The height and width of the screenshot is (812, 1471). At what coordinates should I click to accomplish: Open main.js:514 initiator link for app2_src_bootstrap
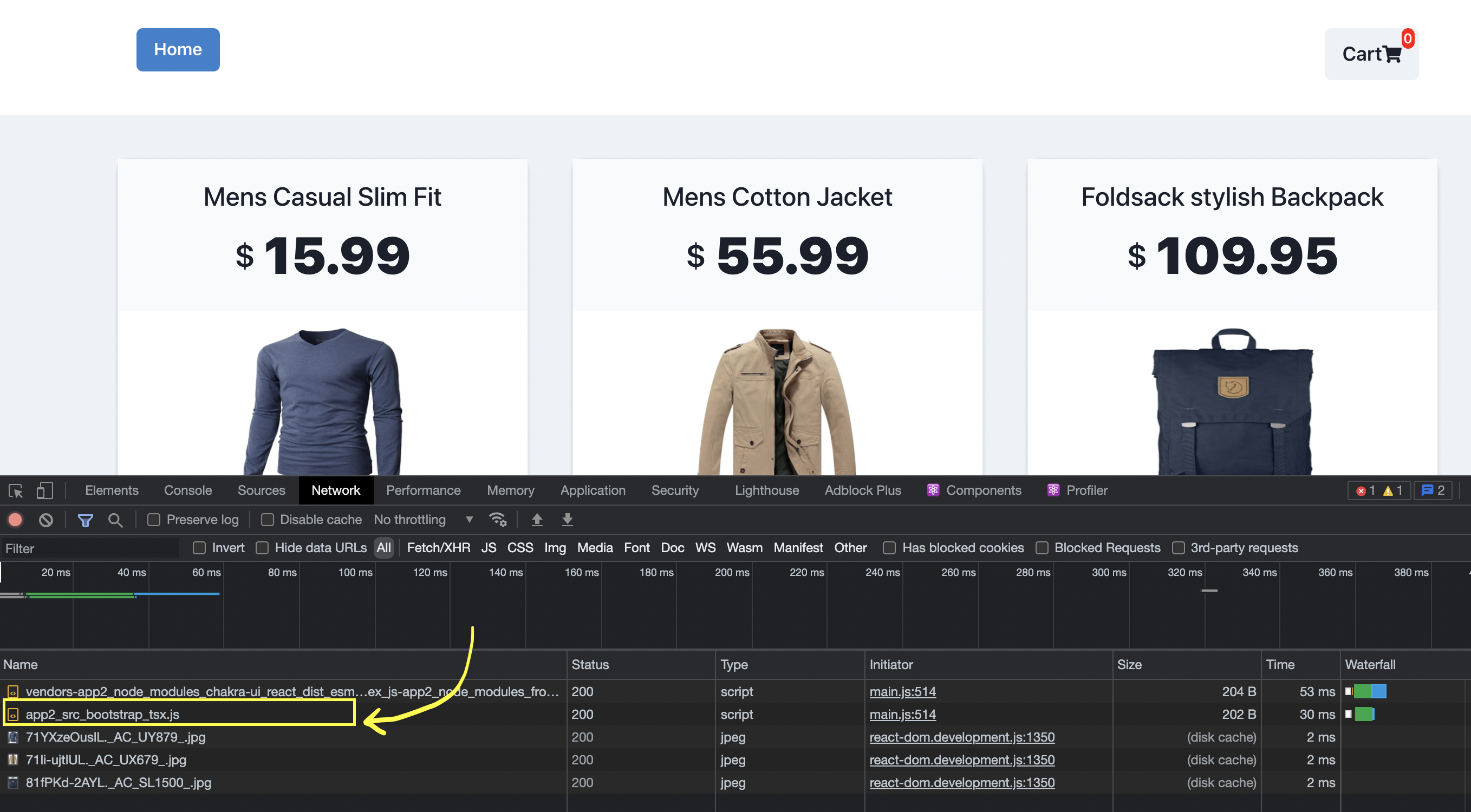tap(903, 715)
